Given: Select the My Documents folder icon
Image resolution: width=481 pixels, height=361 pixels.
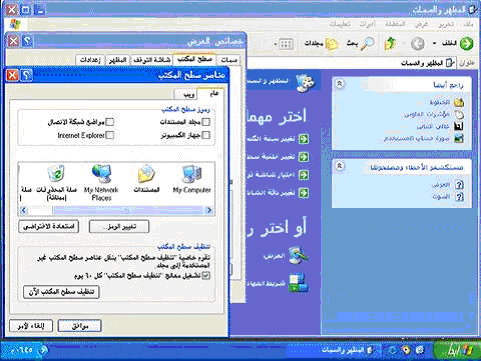Looking at the screenshot, I should pos(147,179).
